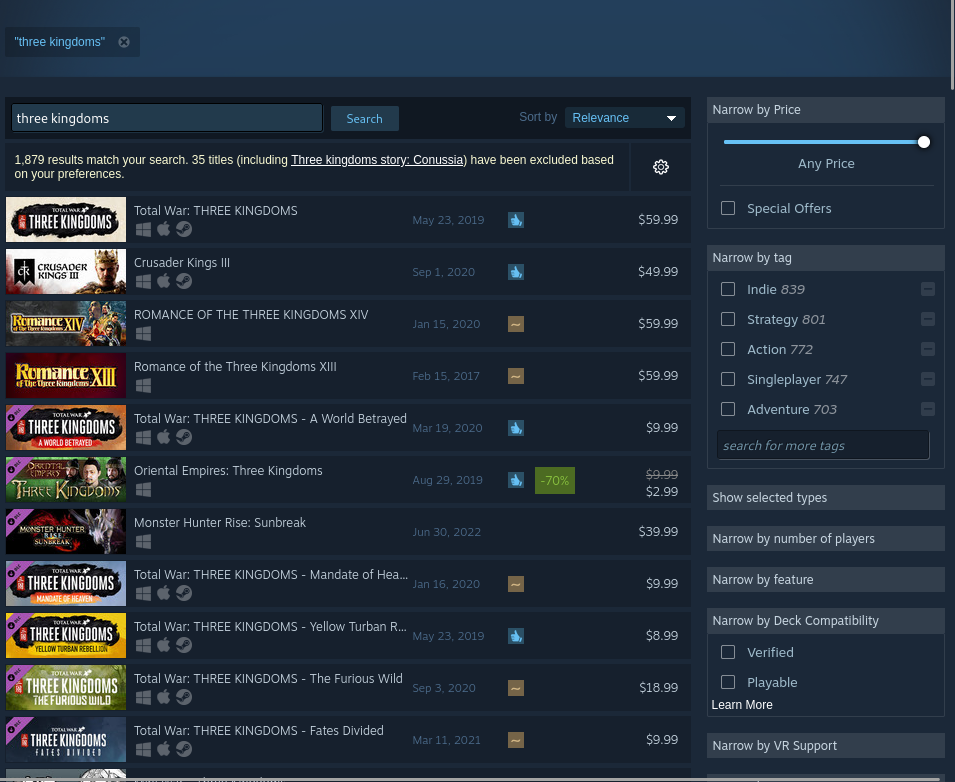Screen dimensions: 955x782
Task: Click the SteamOS icon on Yellow Turban Rebellion row
Action: pyautogui.click(x=183, y=645)
